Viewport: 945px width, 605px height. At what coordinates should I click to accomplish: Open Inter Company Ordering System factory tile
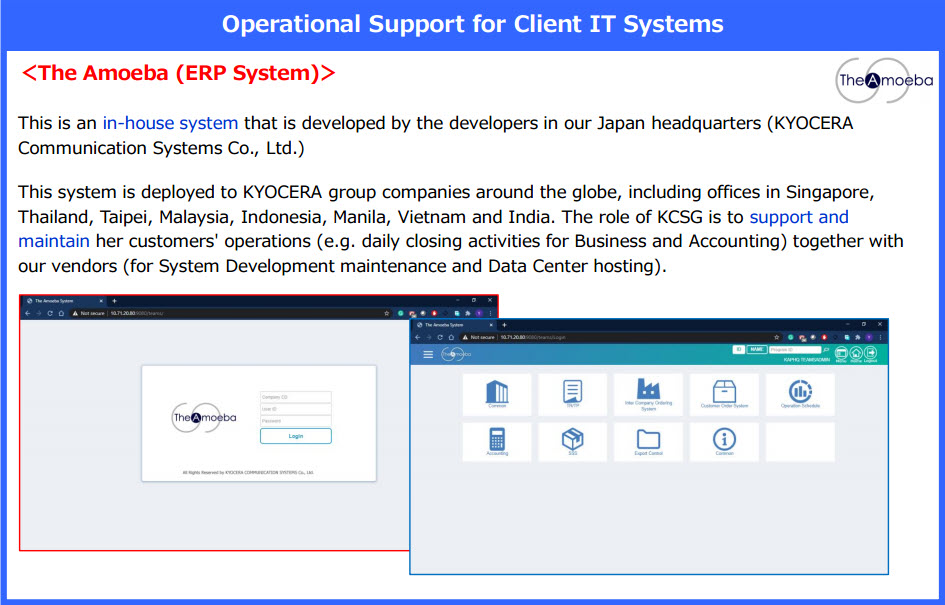point(648,394)
